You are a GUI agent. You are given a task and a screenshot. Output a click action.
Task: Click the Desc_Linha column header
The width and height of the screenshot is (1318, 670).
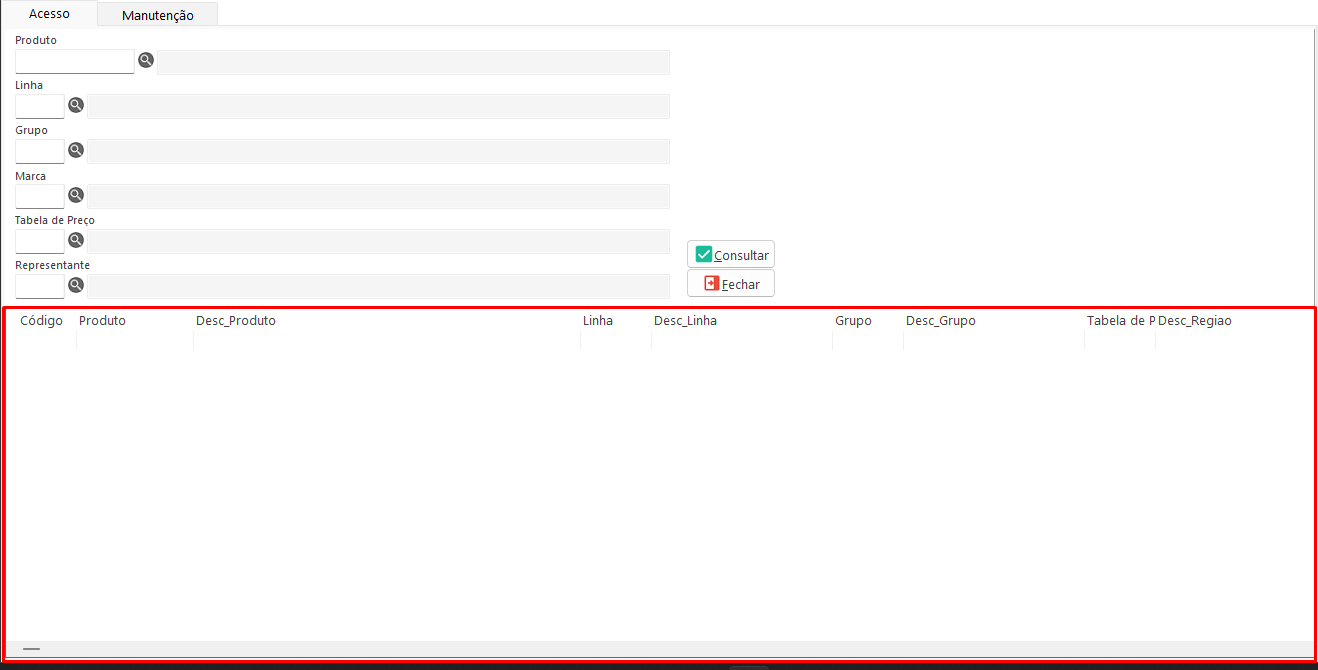tap(685, 321)
